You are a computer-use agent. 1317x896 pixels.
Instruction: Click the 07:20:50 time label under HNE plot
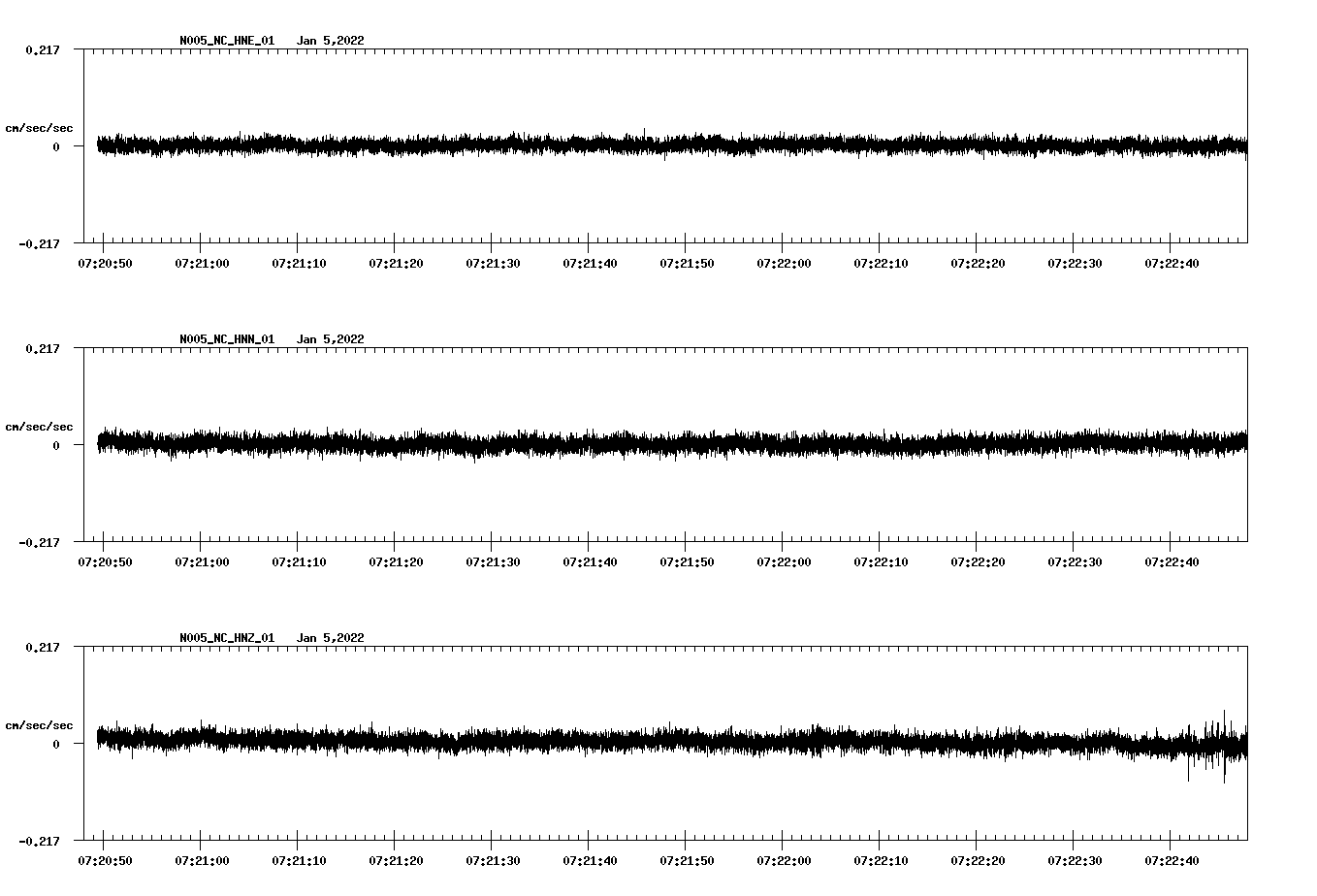click(105, 263)
